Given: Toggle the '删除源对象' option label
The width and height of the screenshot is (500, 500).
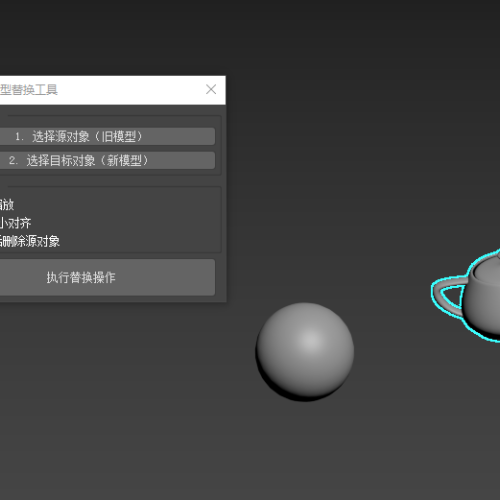Looking at the screenshot, I should coord(30,241).
